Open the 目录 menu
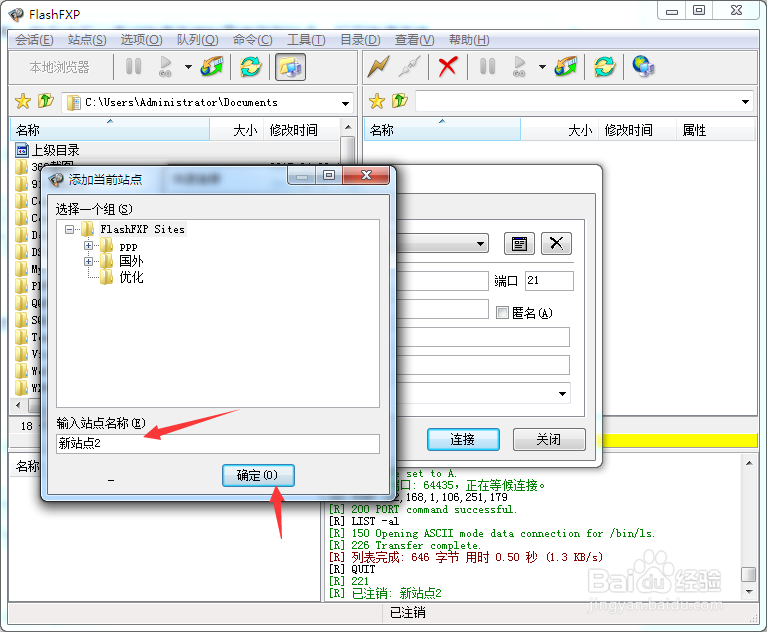This screenshot has width=767, height=632. click(x=360, y=40)
